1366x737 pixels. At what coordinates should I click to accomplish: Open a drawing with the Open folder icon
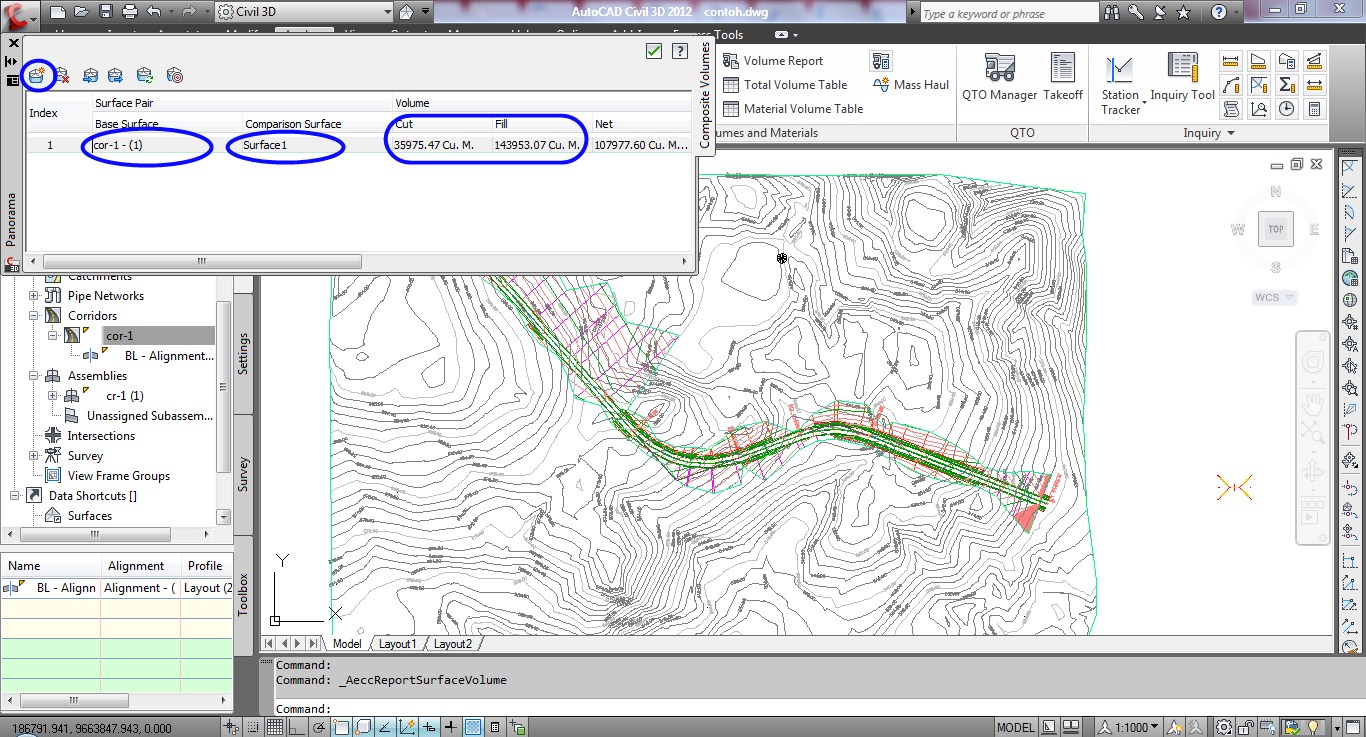click(81, 13)
